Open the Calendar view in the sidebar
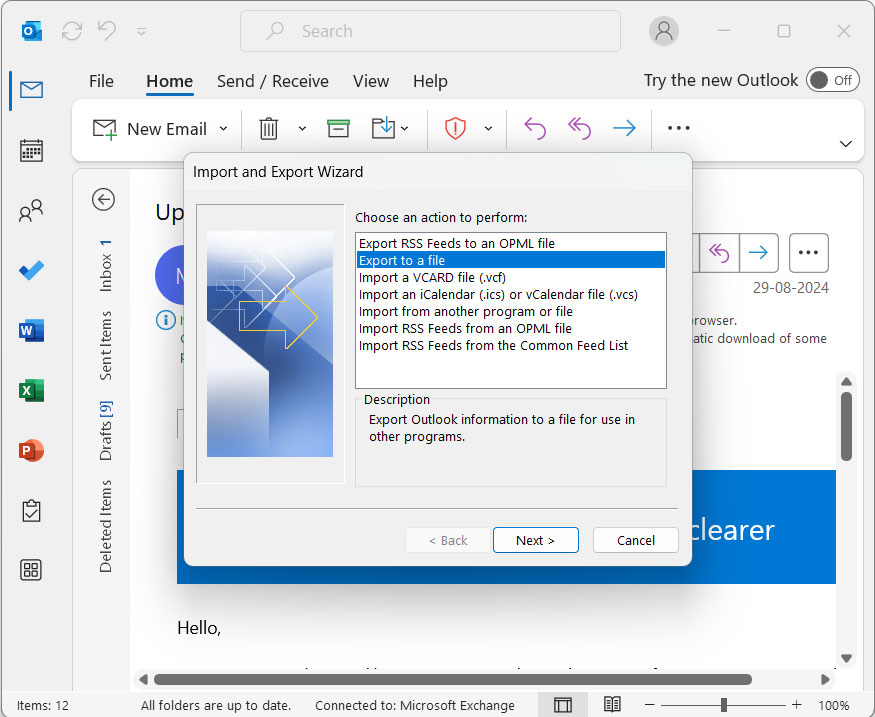The image size is (875, 717). 30,150
